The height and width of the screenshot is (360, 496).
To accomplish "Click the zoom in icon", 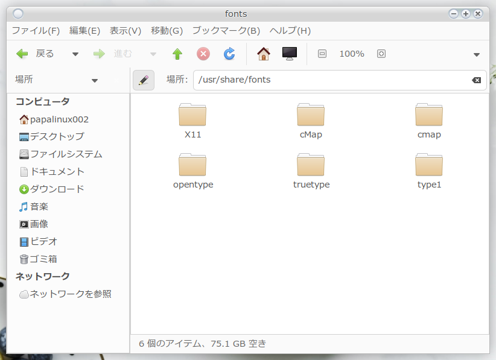I will click(381, 54).
